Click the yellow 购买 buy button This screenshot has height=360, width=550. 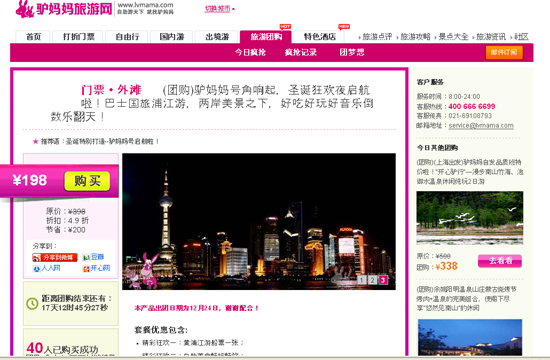(87, 181)
